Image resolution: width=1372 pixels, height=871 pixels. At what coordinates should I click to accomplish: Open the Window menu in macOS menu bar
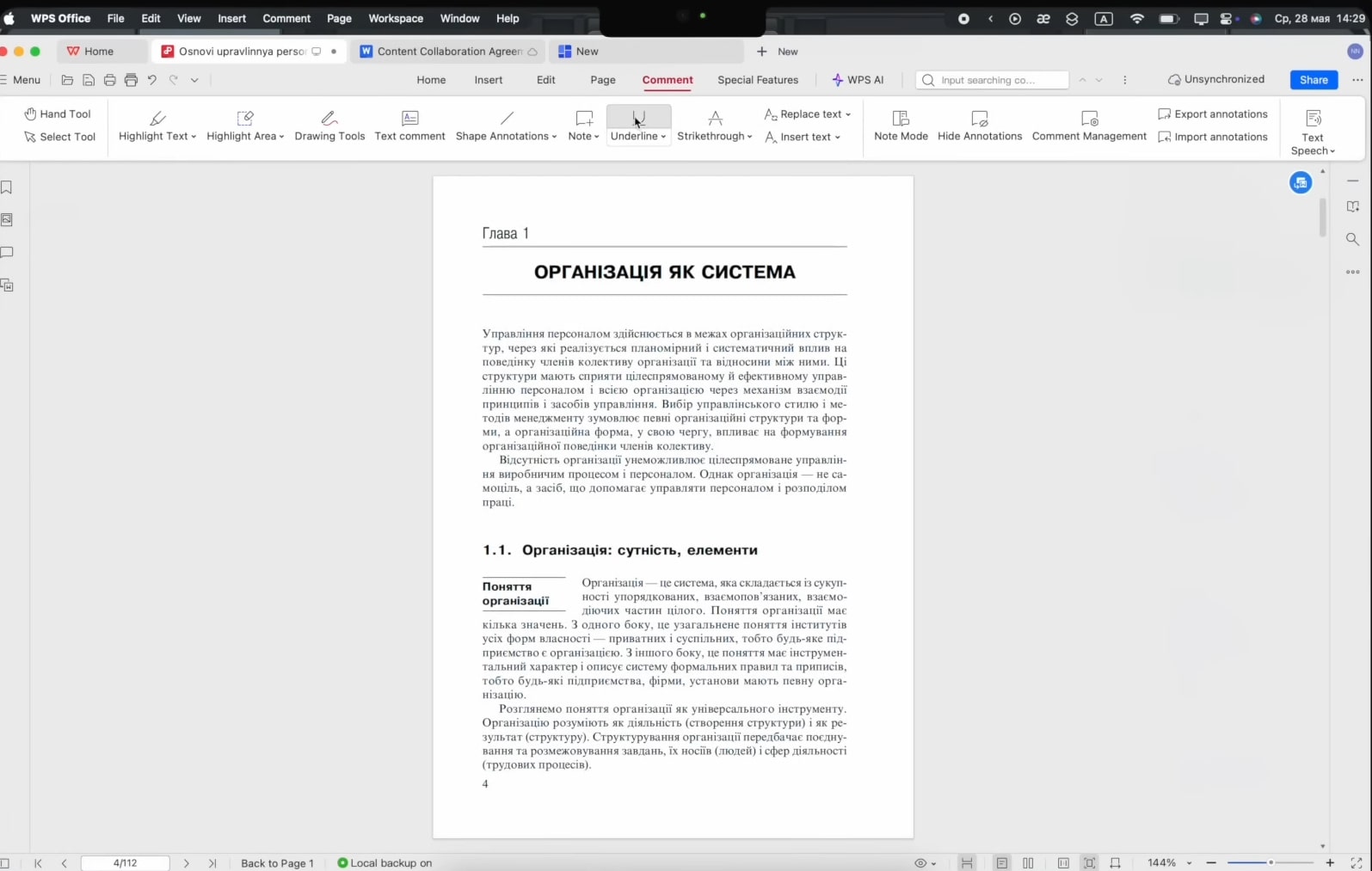pyautogui.click(x=460, y=18)
